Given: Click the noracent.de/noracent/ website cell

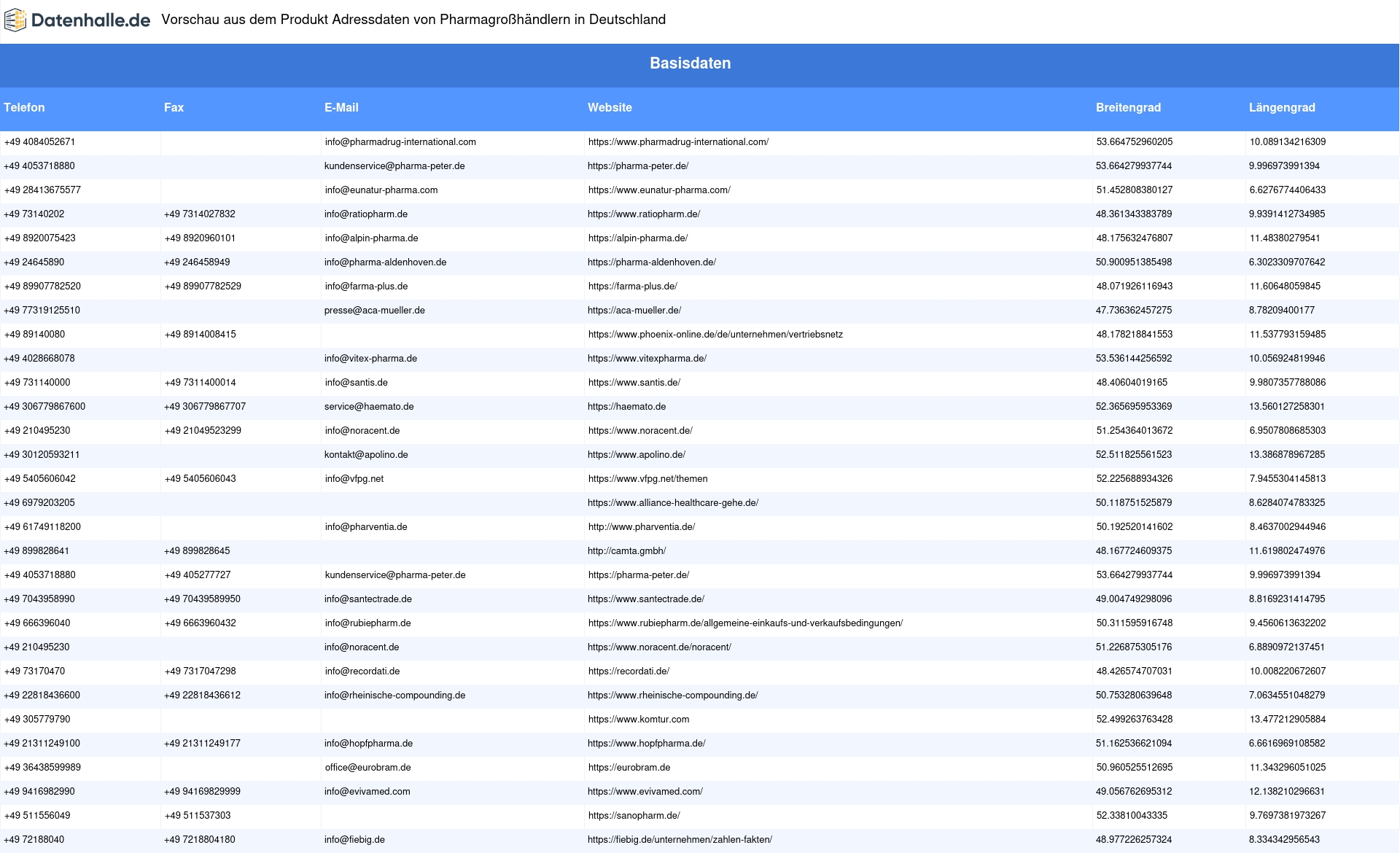Looking at the screenshot, I should pyautogui.click(x=840, y=647).
